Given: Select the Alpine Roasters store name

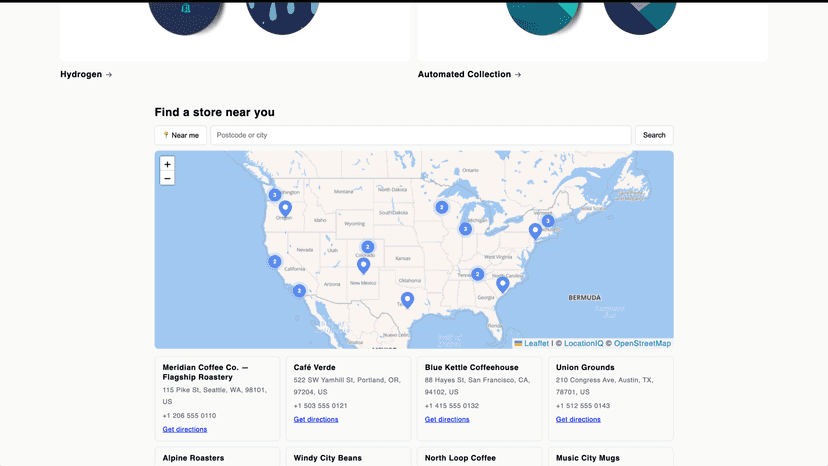Looking at the screenshot, I should coord(193,458).
